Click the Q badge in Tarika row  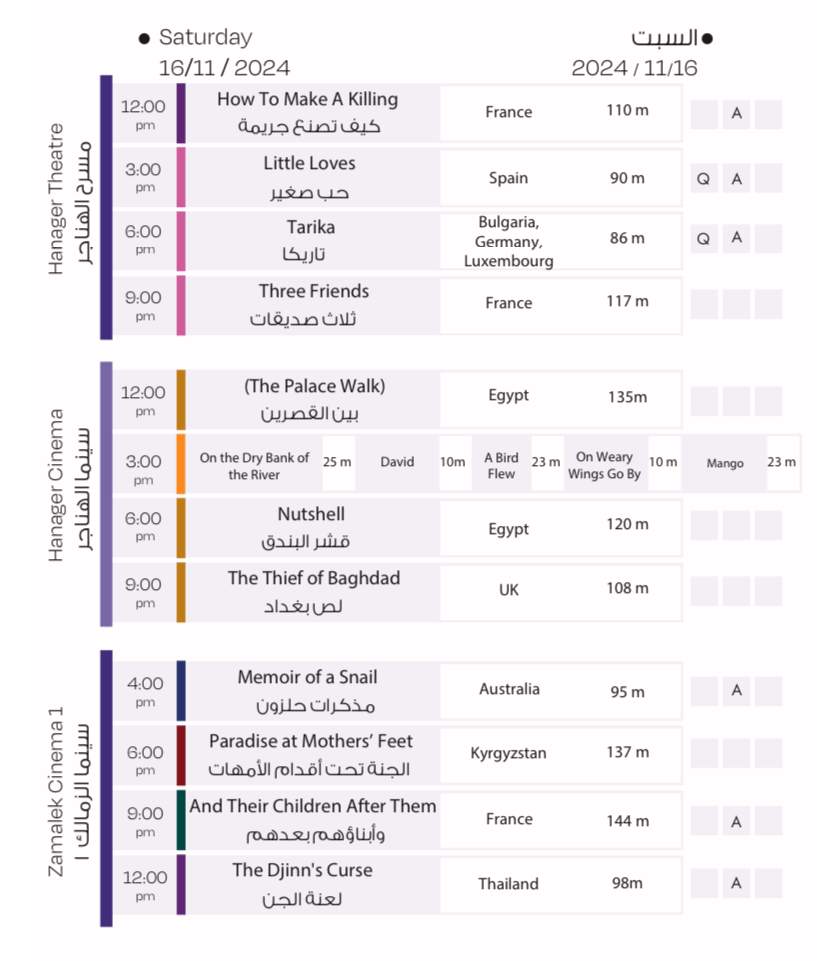click(x=704, y=239)
